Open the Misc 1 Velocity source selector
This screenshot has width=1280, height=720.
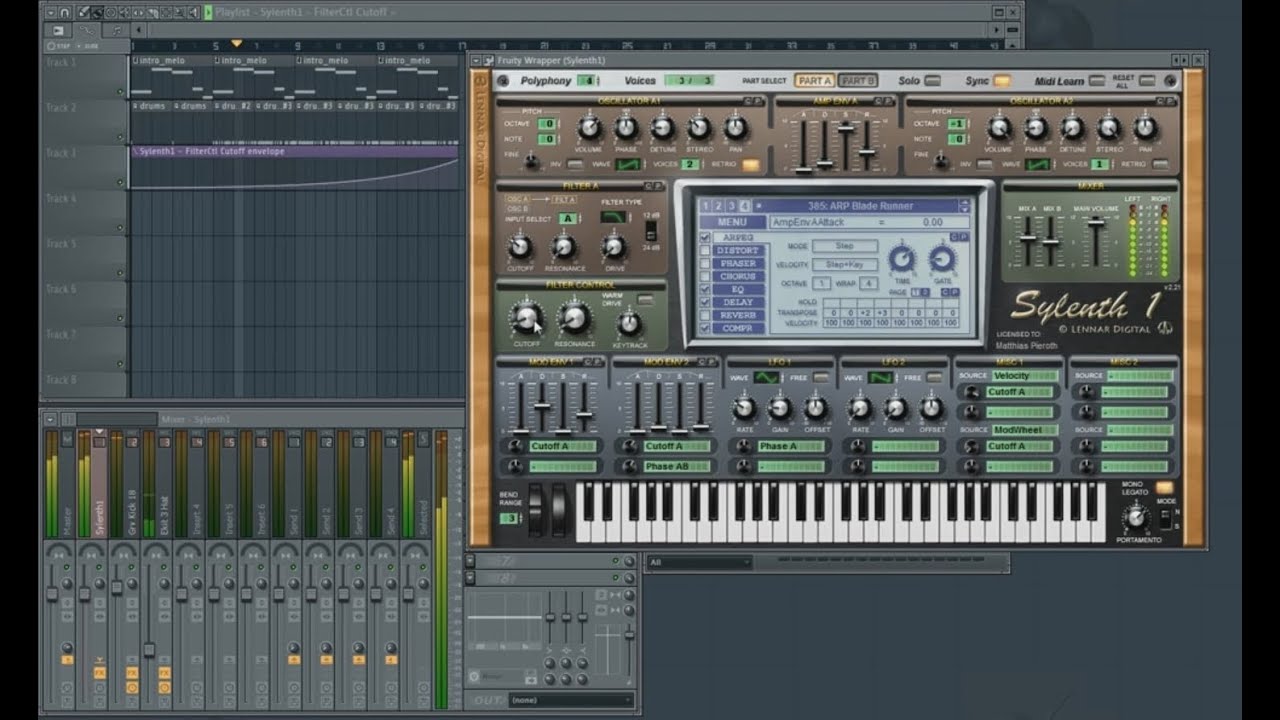pos(1025,376)
